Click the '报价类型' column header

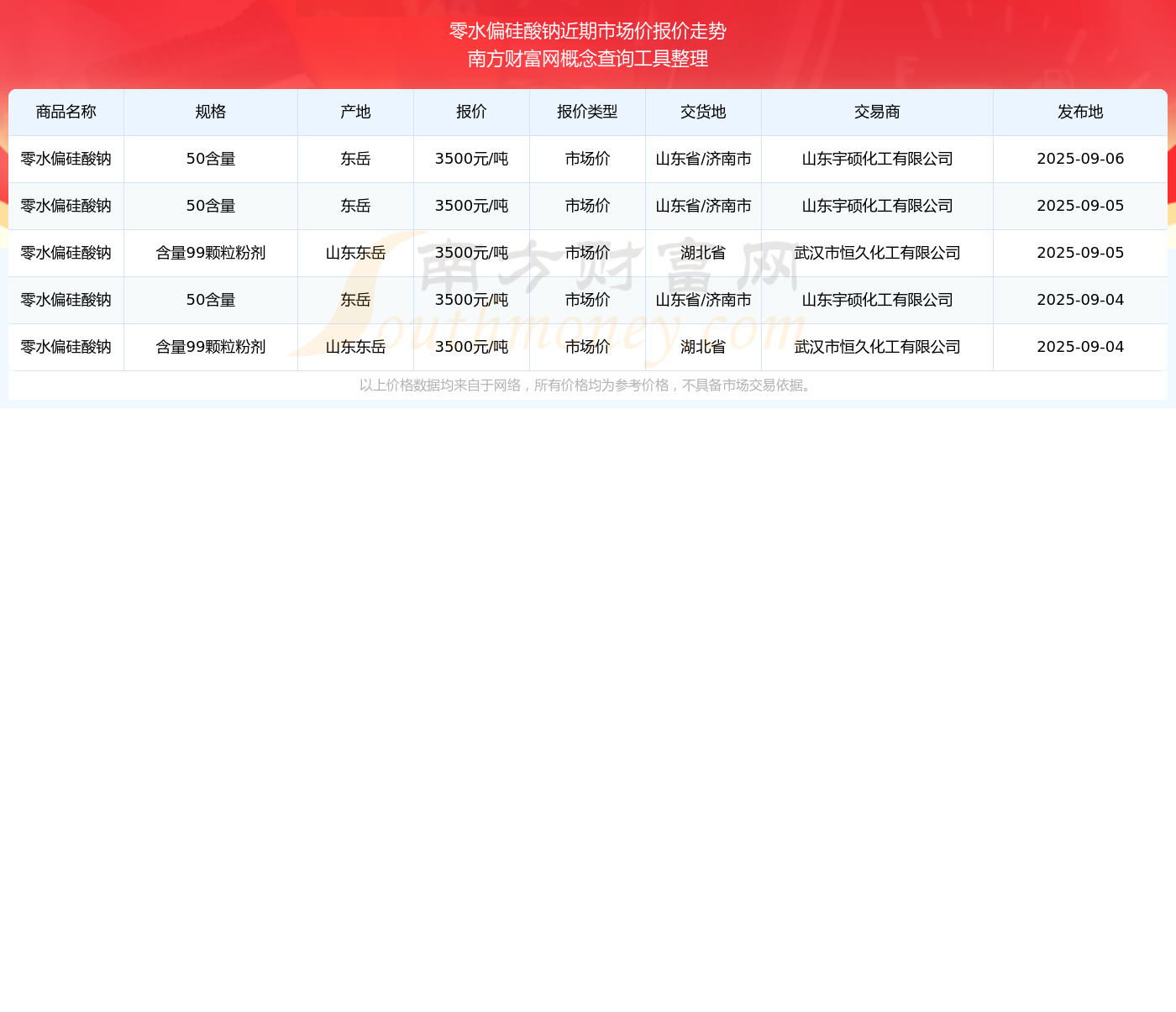[588, 112]
